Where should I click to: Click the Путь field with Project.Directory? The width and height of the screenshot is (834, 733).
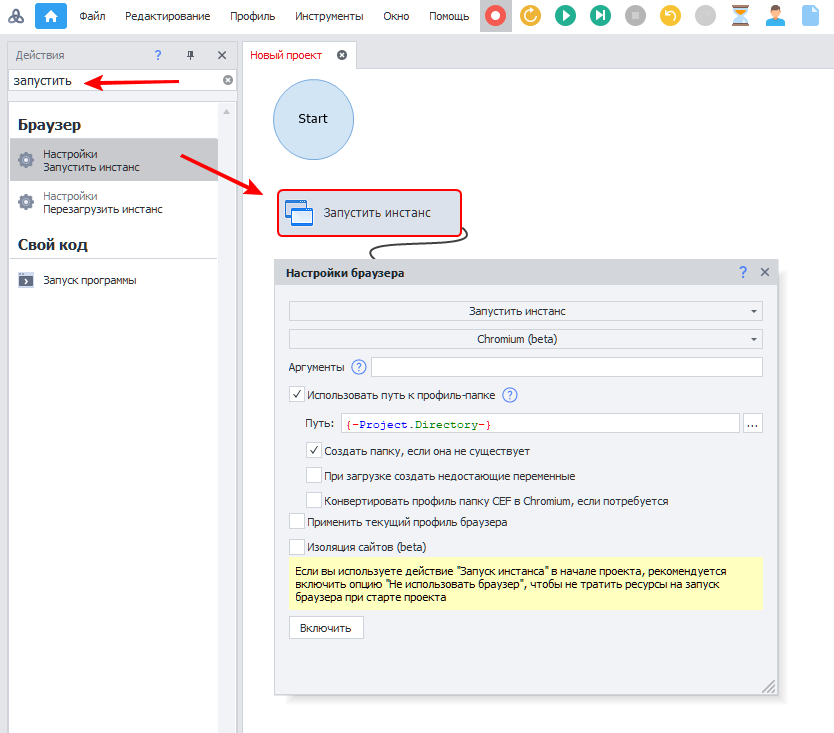coord(540,424)
